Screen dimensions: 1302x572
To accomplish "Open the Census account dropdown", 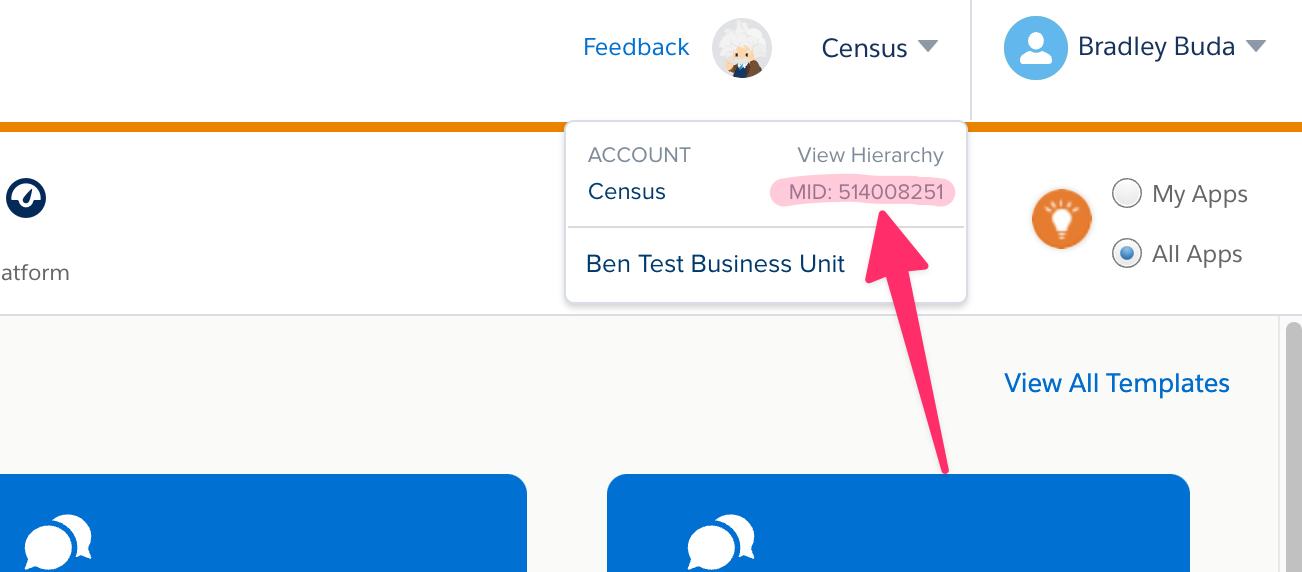I will (x=864, y=48).
